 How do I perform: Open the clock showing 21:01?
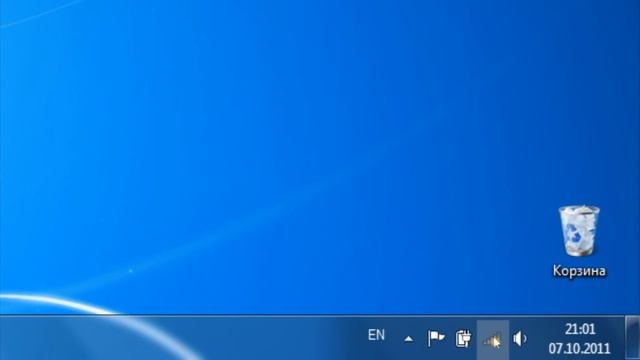[x=580, y=329]
